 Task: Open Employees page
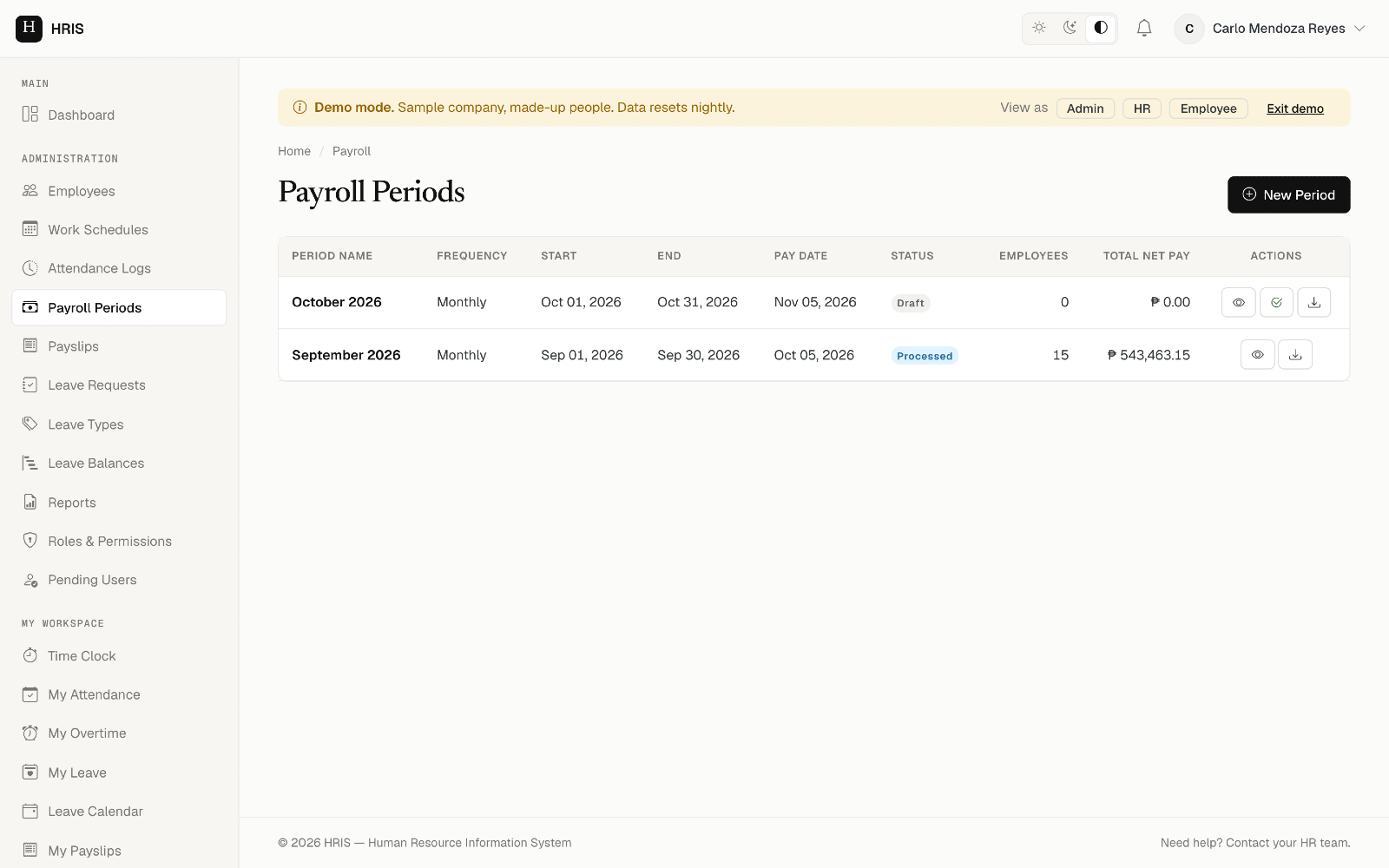pos(119,191)
